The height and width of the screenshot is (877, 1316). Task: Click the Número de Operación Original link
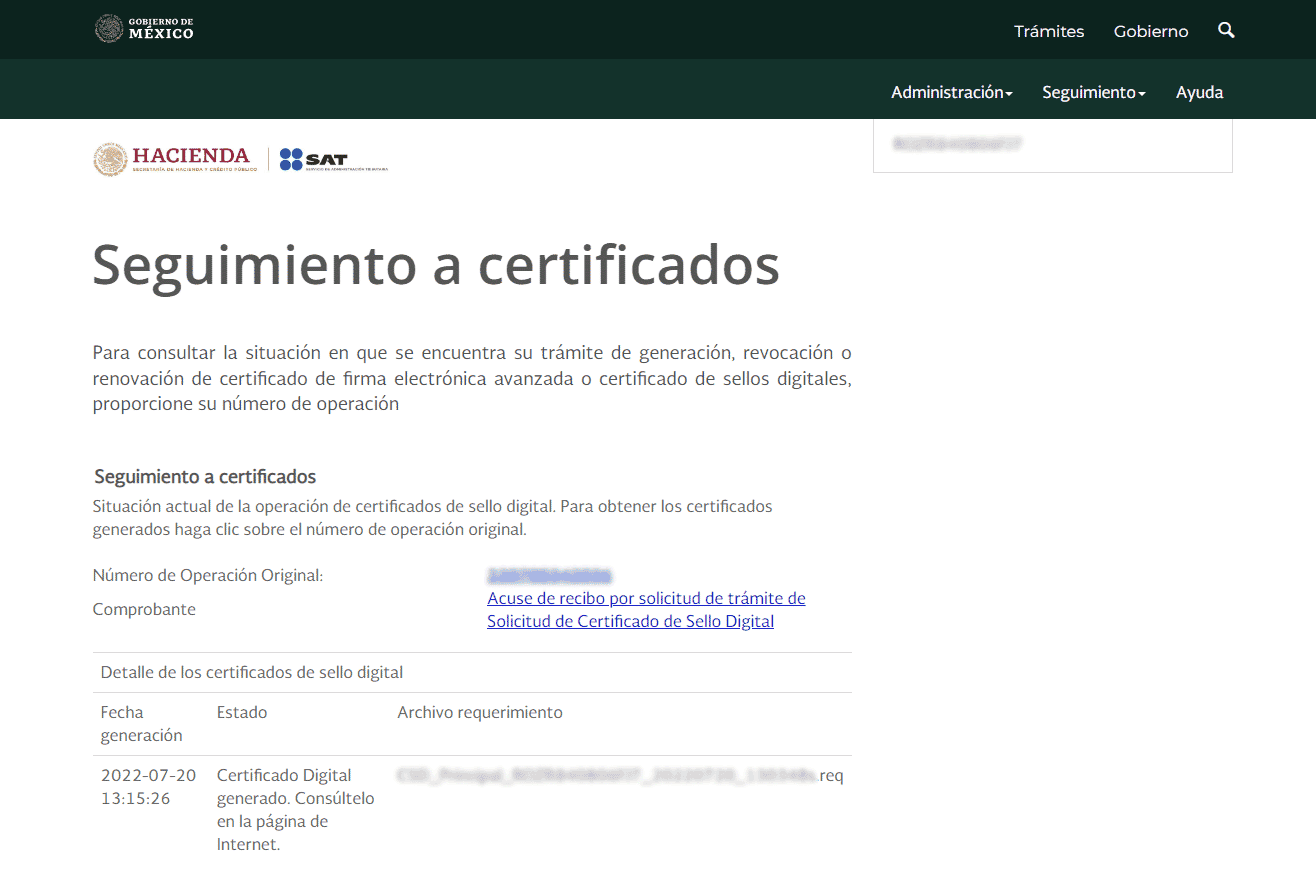548,575
